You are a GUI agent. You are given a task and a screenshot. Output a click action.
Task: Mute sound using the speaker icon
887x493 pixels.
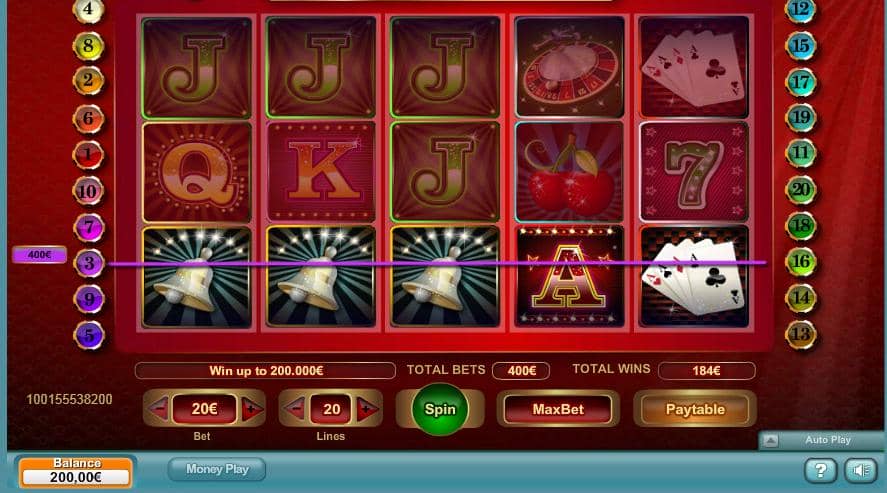[861, 470]
